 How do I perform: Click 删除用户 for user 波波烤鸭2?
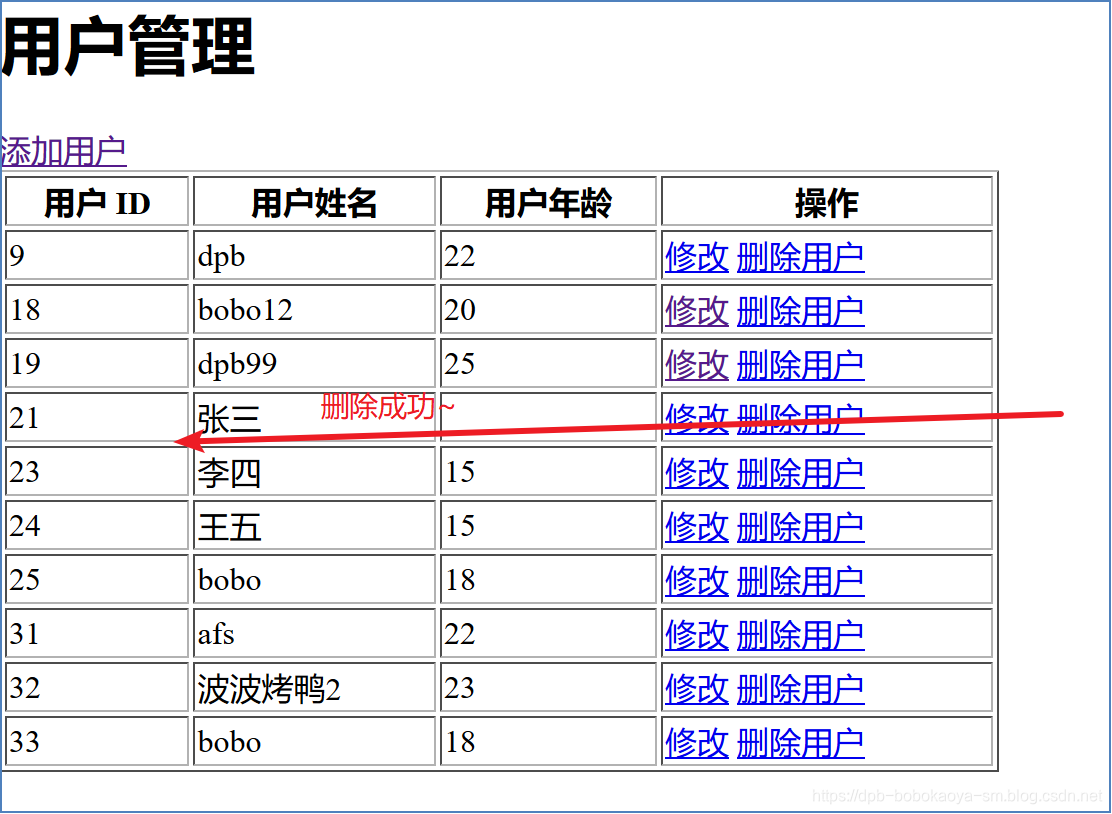(800, 688)
